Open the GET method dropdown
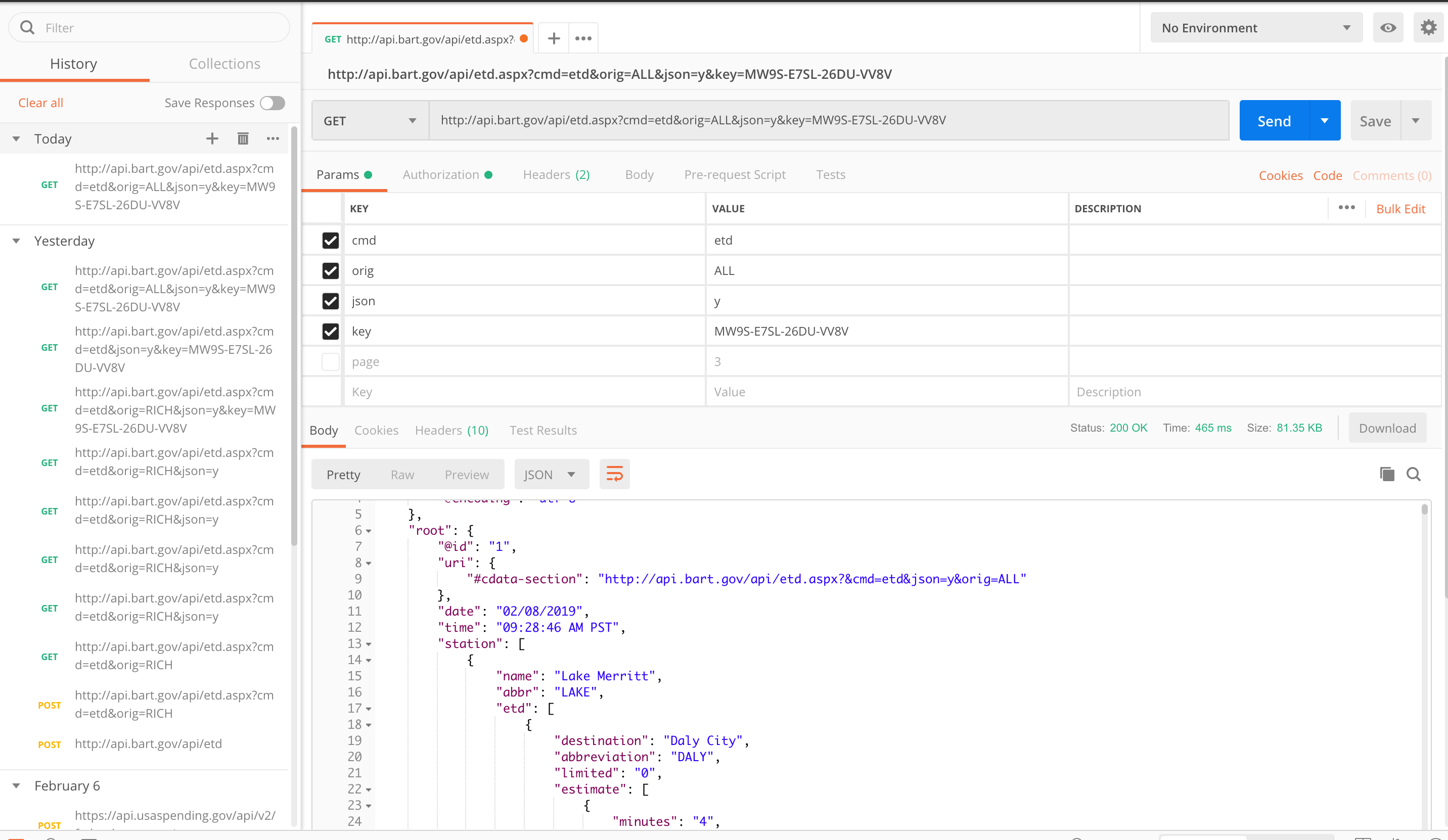This screenshot has height=840, width=1448. (370, 120)
